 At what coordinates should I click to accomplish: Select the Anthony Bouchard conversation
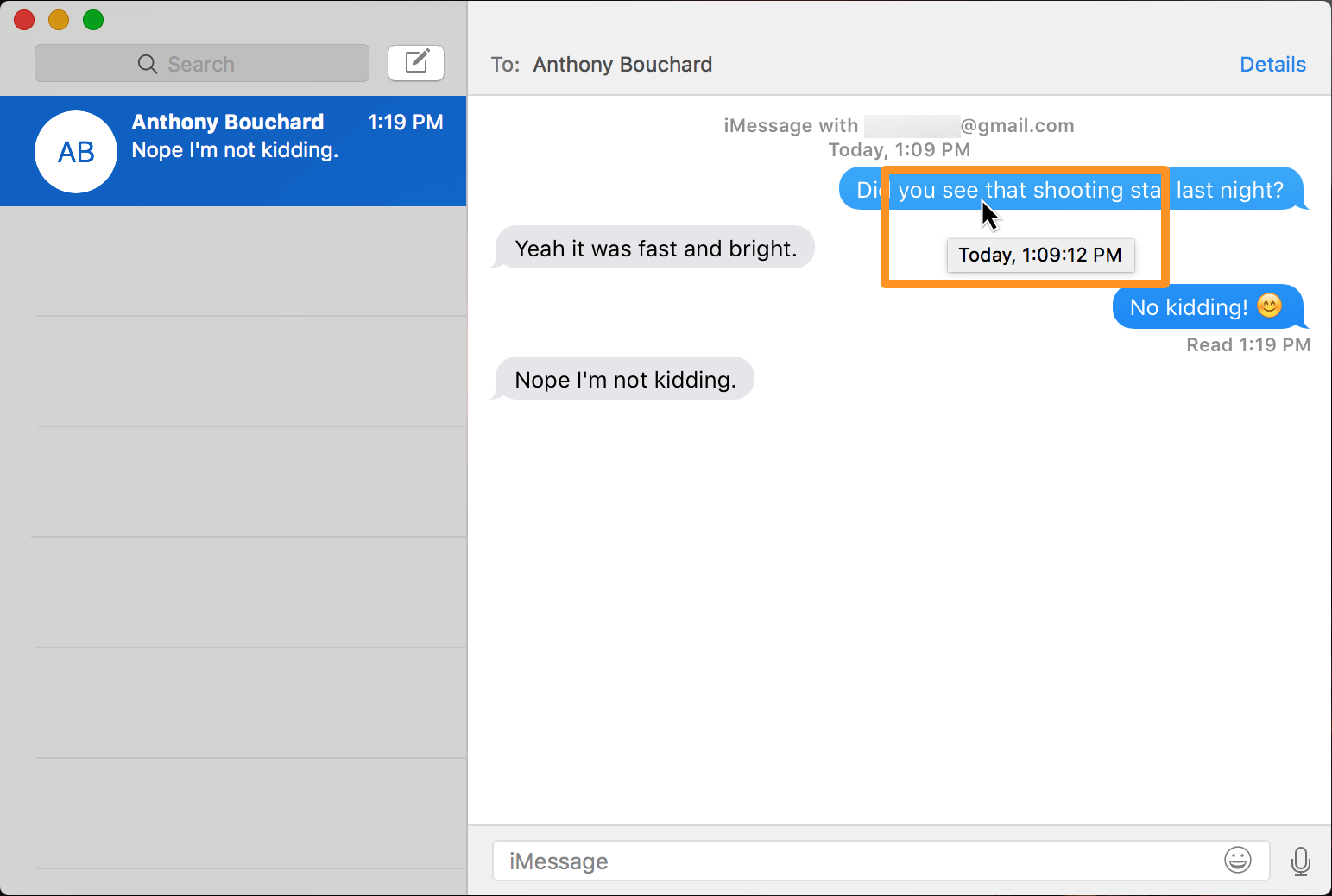(x=233, y=151)
